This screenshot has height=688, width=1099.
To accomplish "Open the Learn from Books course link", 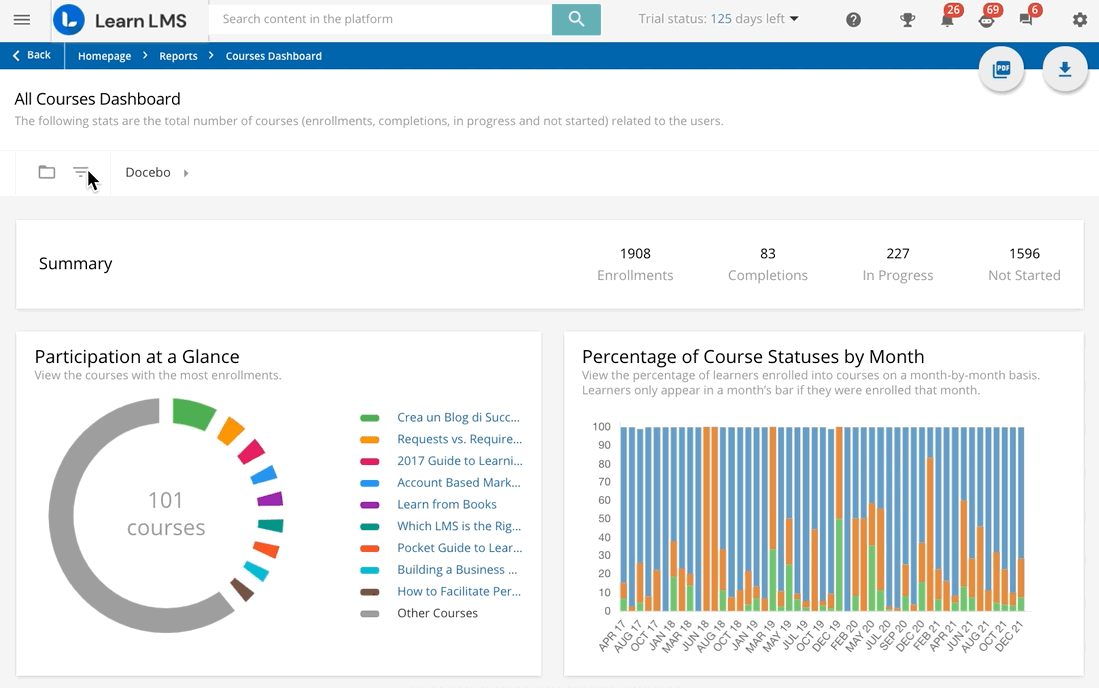I will click(x=446, y=504).
